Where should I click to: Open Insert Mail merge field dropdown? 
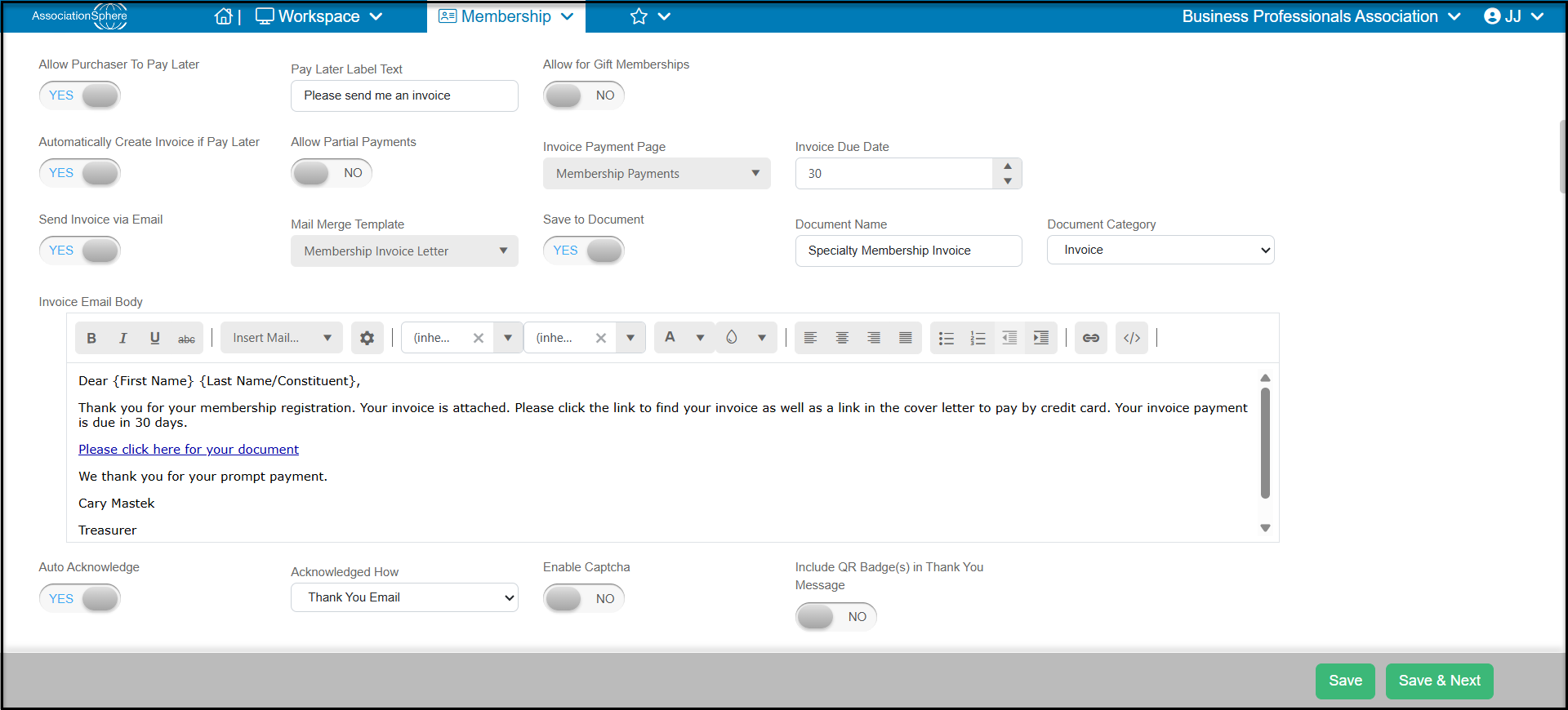pyautogui.click(x=282, y=338)
